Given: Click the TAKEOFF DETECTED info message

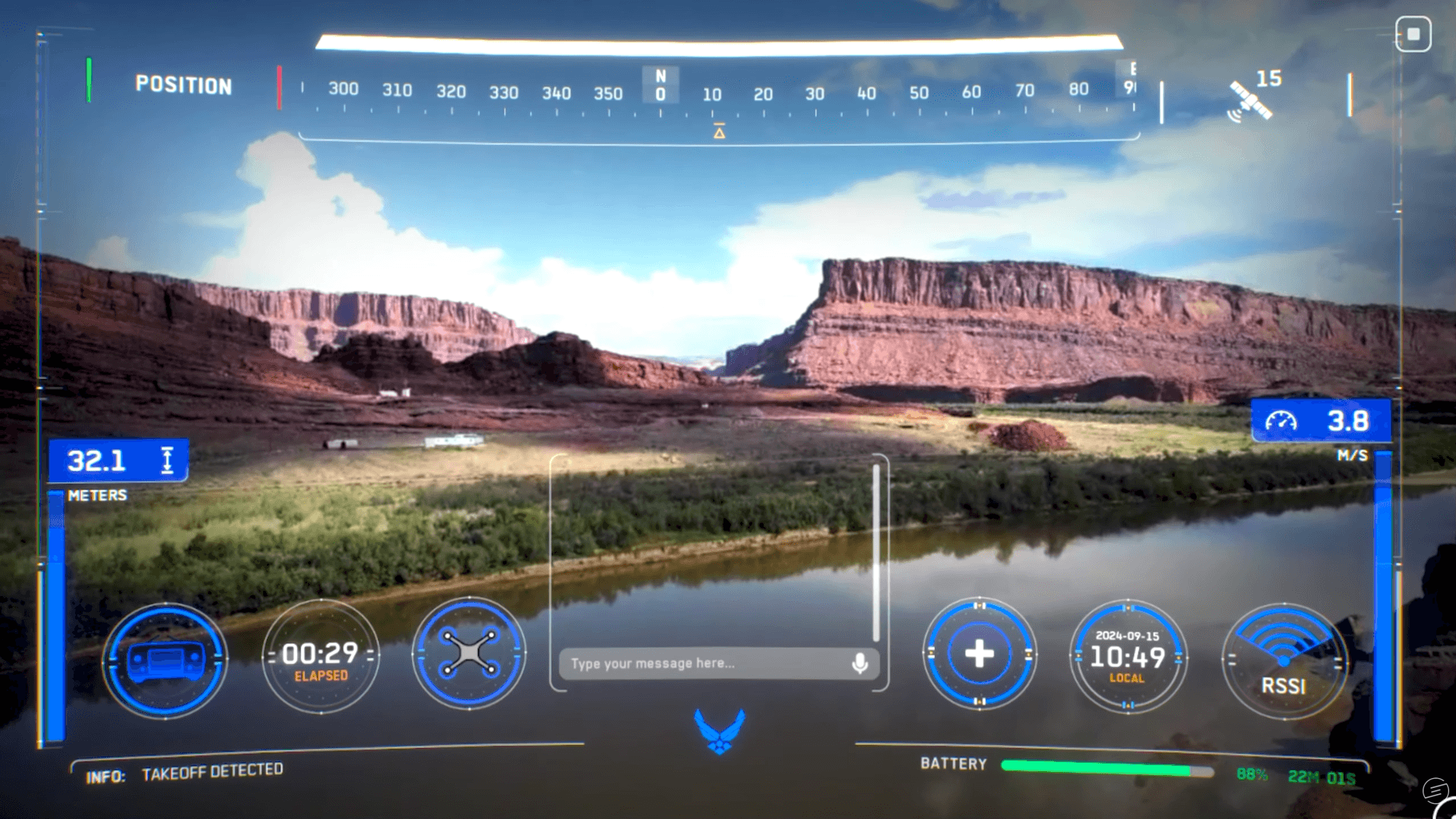Looking at the screenshot, I should coord(212,772).
